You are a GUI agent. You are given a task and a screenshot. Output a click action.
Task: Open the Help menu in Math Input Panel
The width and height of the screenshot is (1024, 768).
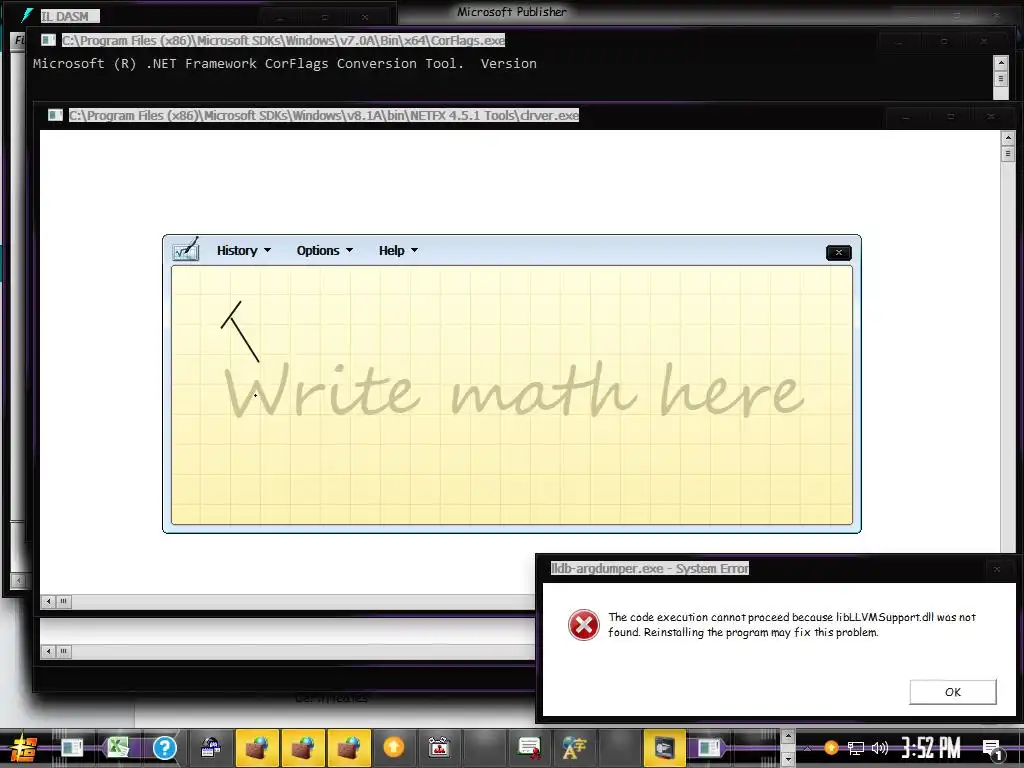click(x=398, y=251)
